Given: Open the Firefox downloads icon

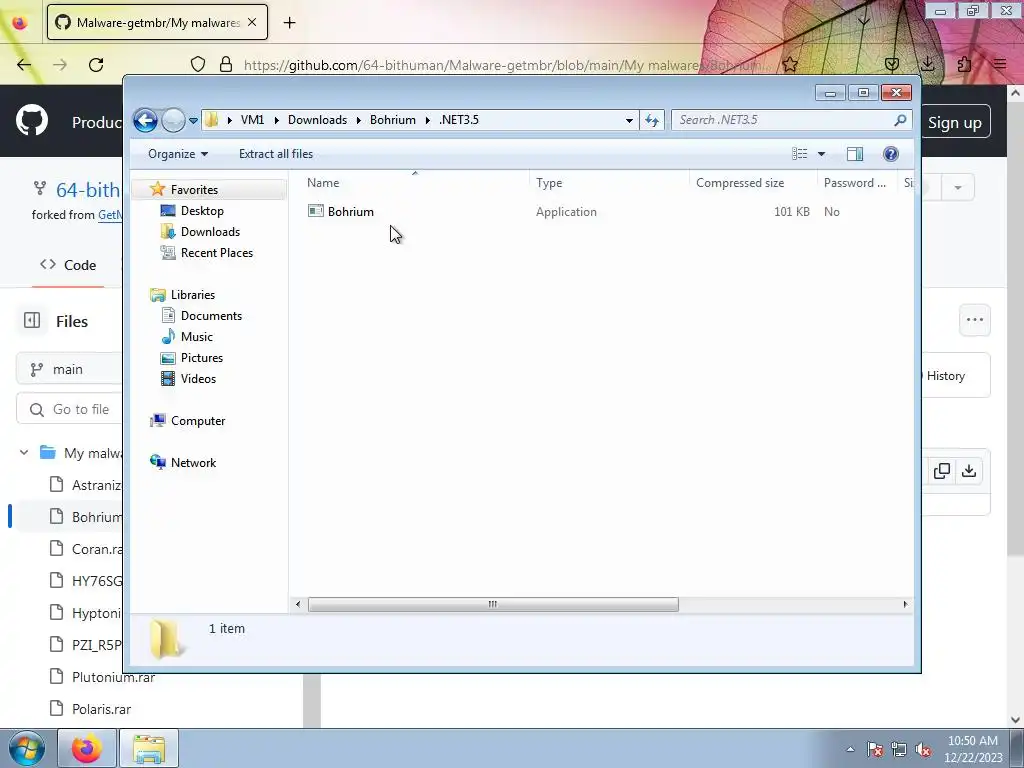Looking at the screenshot, I should click(927, 64).
